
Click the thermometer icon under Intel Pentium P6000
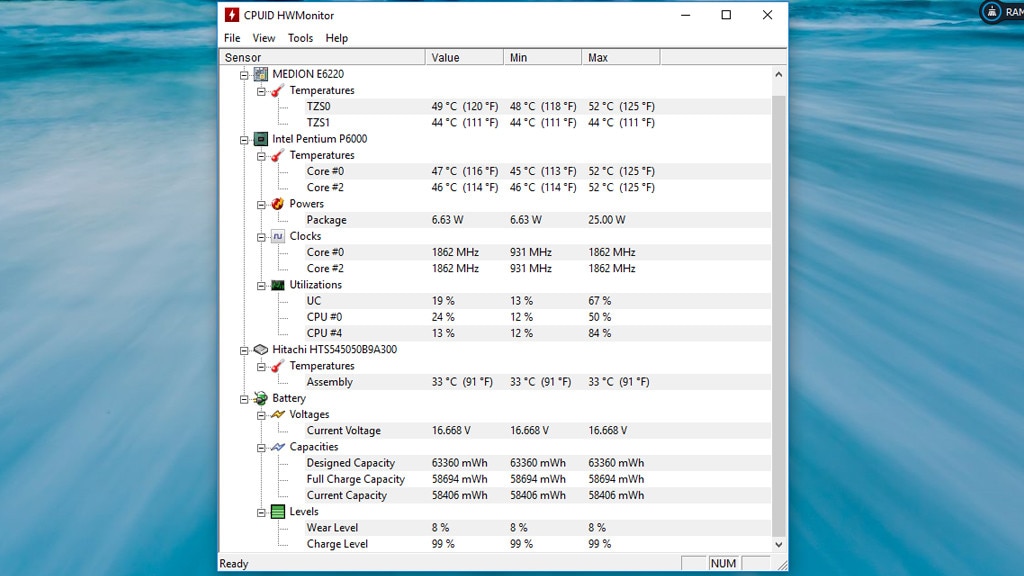point(278,155)
